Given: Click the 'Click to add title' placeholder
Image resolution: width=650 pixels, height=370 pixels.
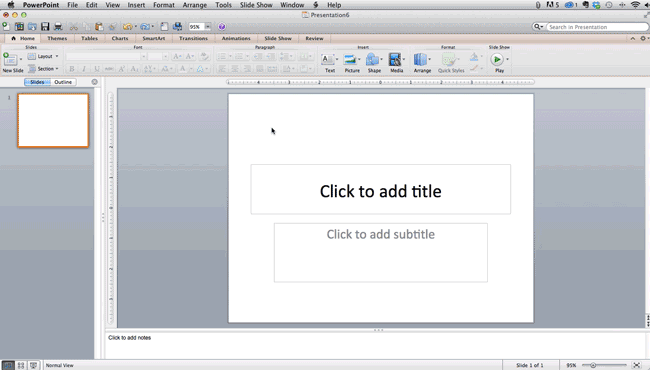Looking at the screenshot, I should tap(381, 189).
